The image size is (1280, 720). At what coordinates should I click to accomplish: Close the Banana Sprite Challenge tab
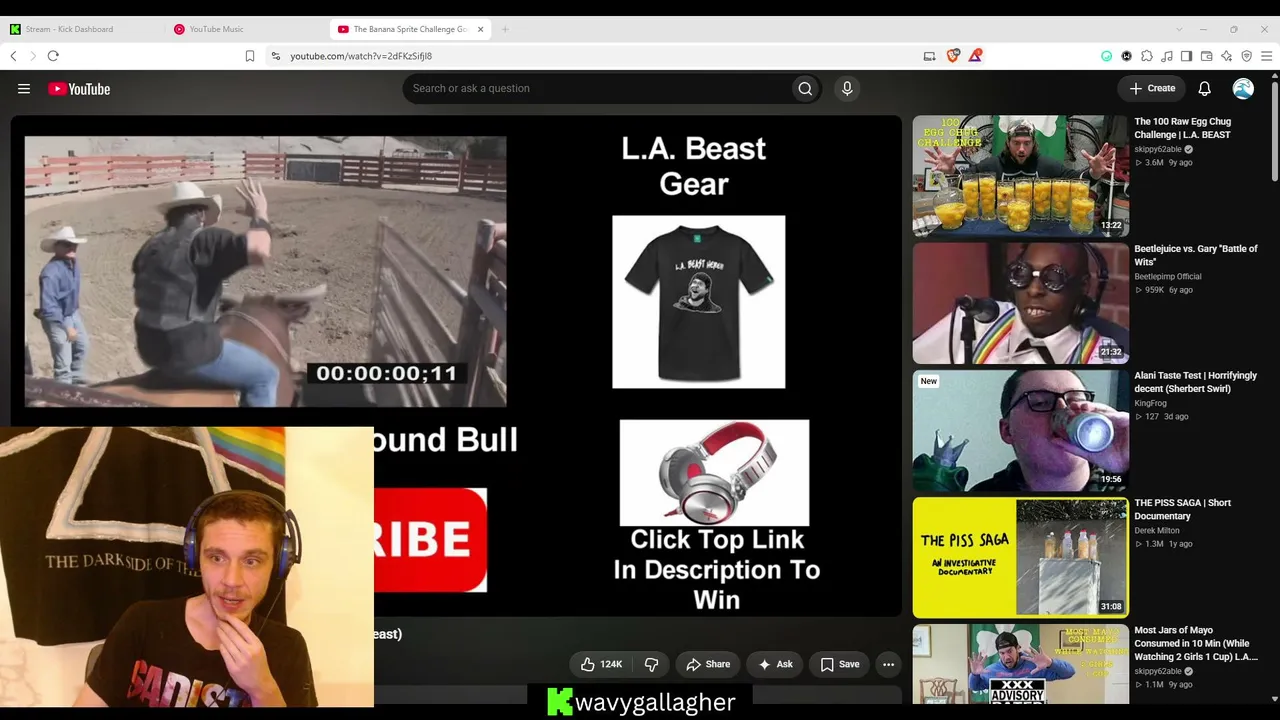(x=480, y=29)
